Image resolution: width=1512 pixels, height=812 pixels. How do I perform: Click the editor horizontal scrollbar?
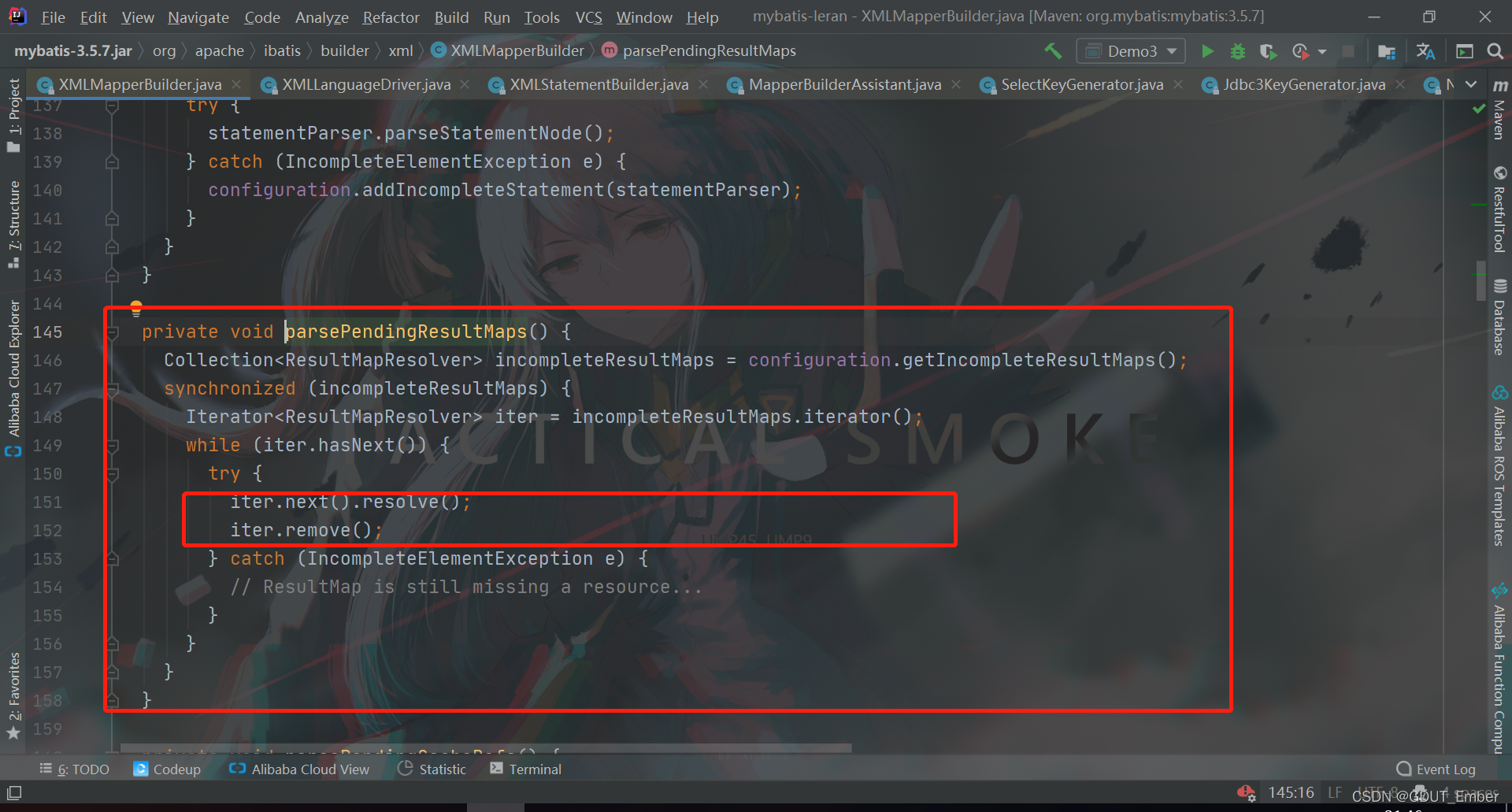pyautogui.click(x=485, y=747)
